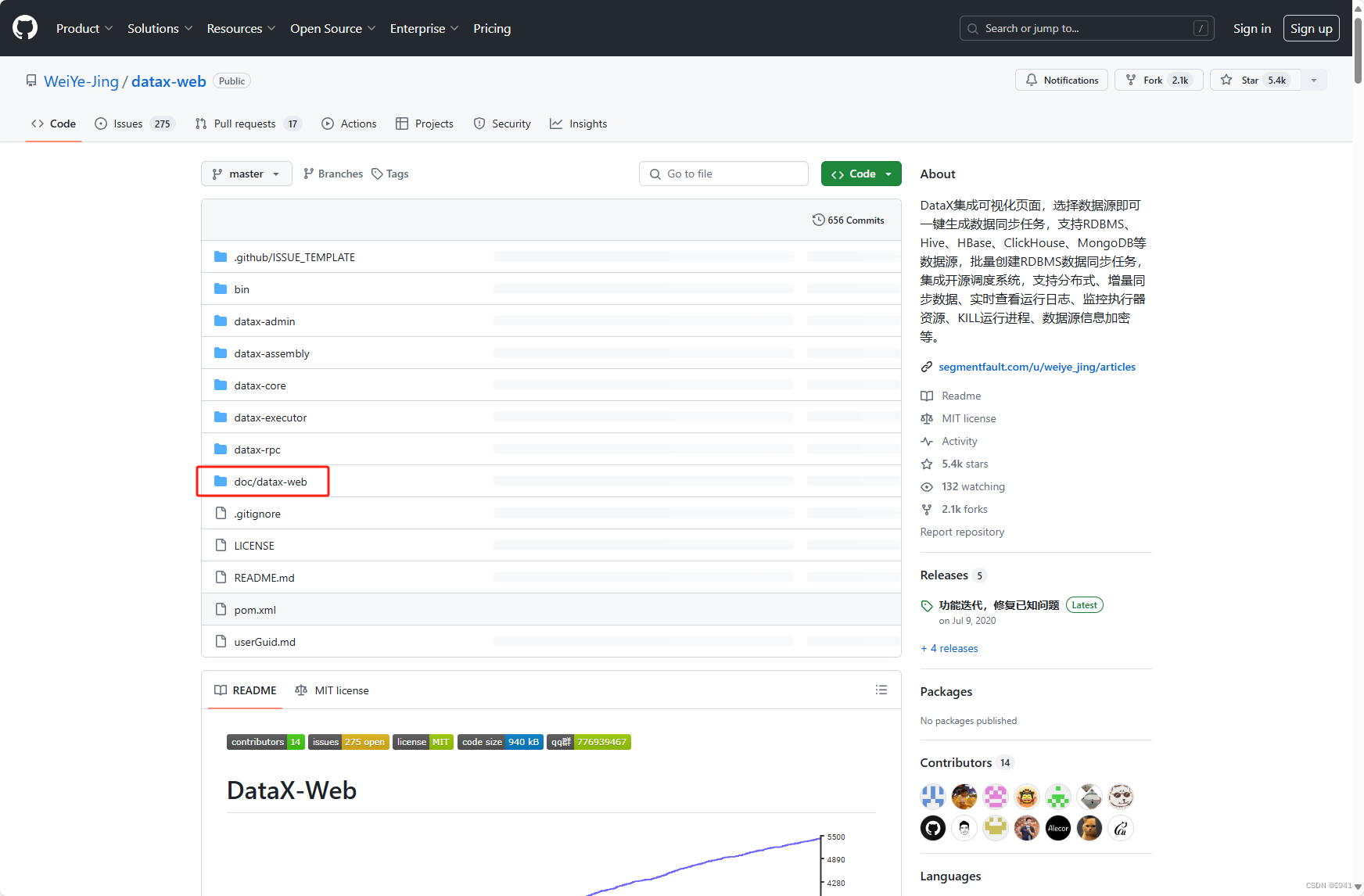
Task: Select the MIT license tab below files
Action: click(x=332, y=690)
